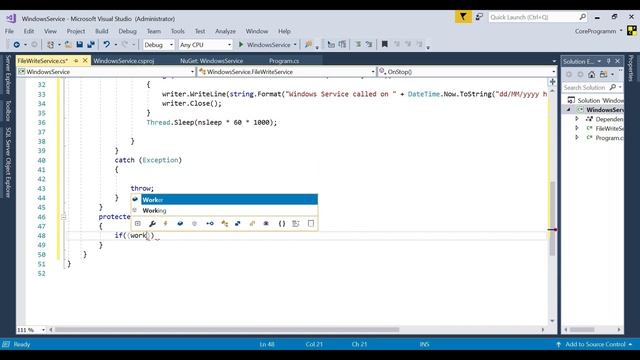Viewport: 640px width, 360px height.
Task: Toggle the IntelliSense interface filter icon
Action: coord(210,223)
